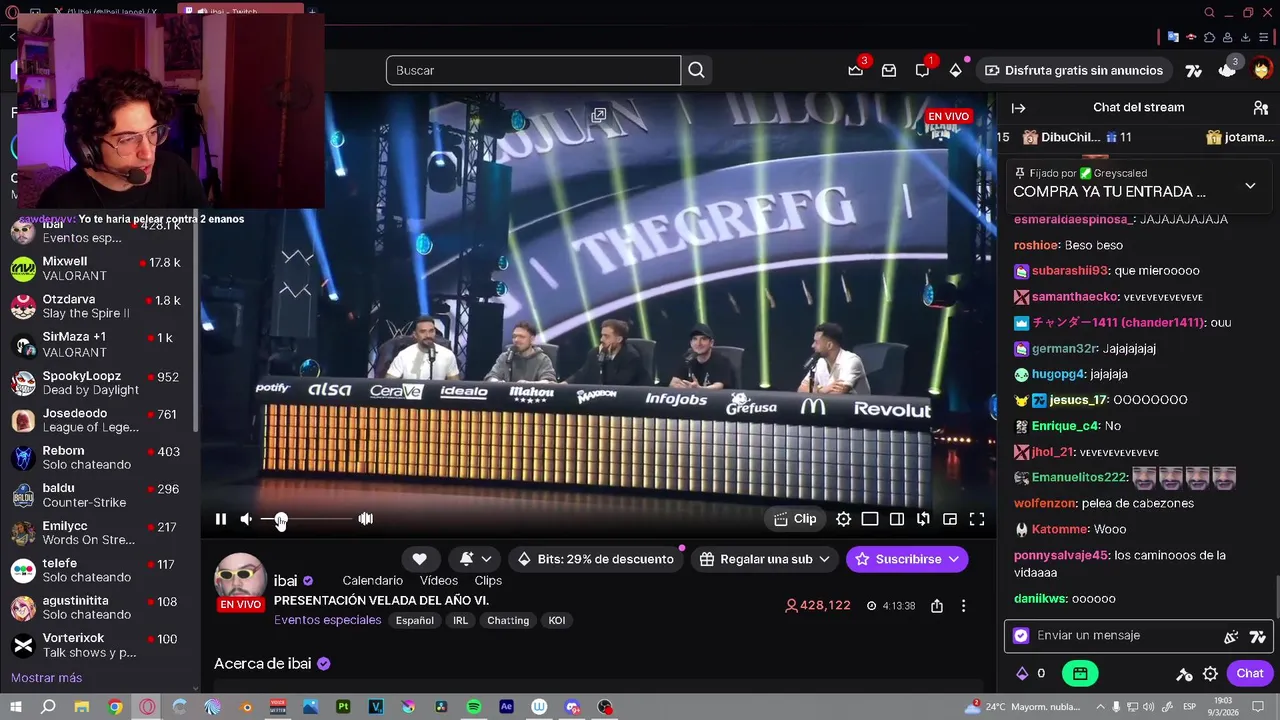Click the search magnifier button
This screenshot has height=720, width=1280.
[x=697, y=70]
